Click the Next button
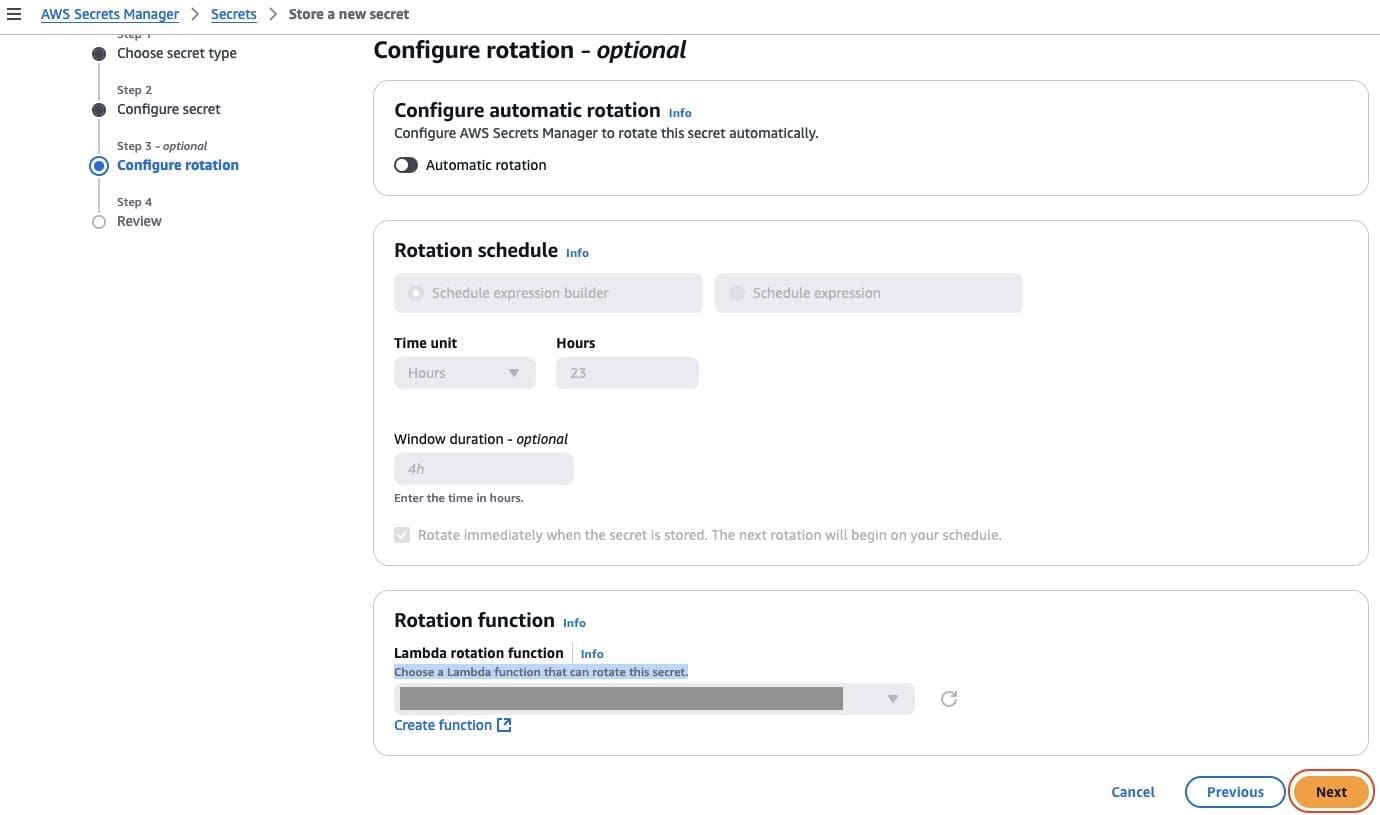1380x815 pixels. (1331, 791)
